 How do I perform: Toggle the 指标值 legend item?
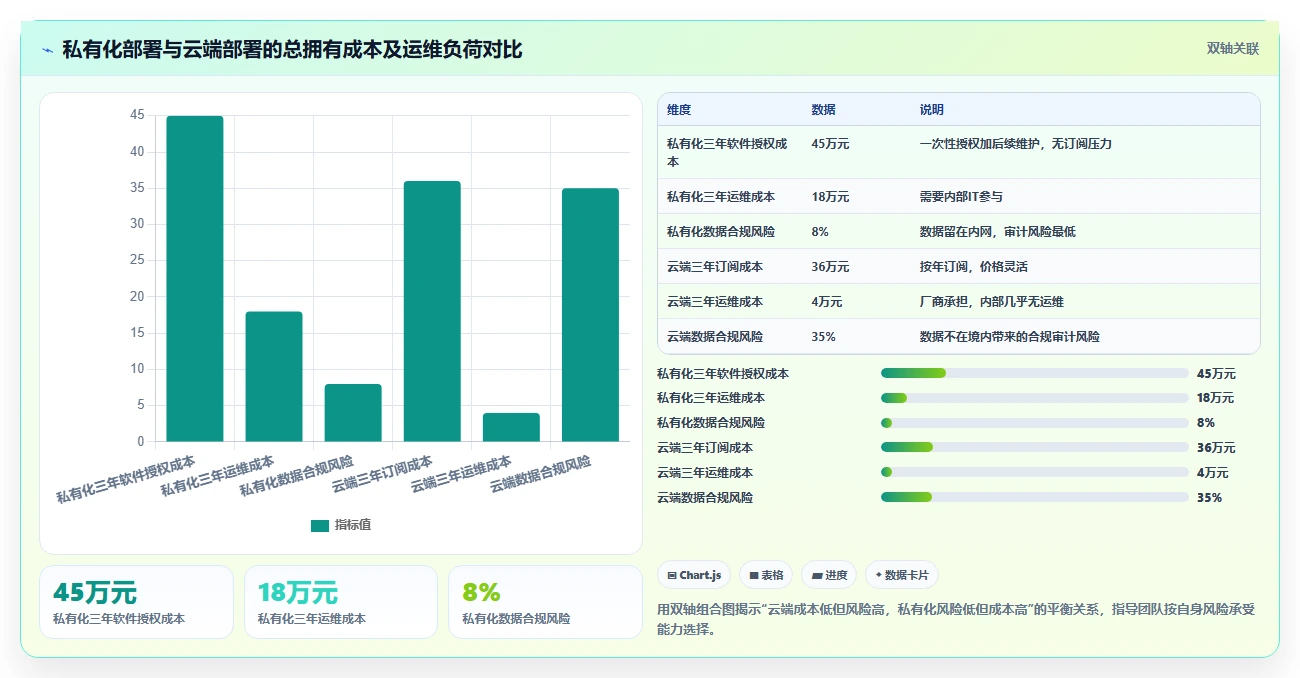click(x=341, y=525)
